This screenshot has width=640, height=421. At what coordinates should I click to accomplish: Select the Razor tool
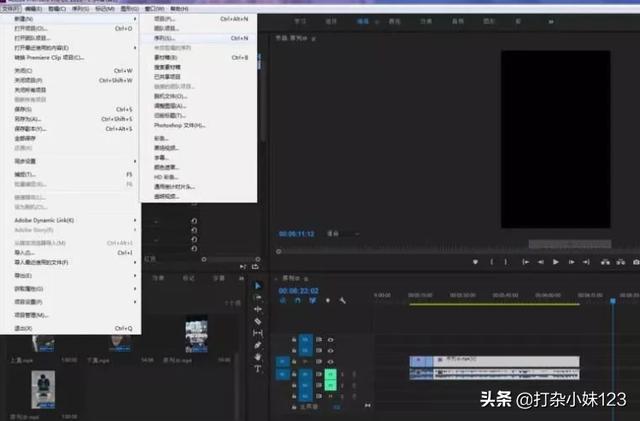click(258, 321)
